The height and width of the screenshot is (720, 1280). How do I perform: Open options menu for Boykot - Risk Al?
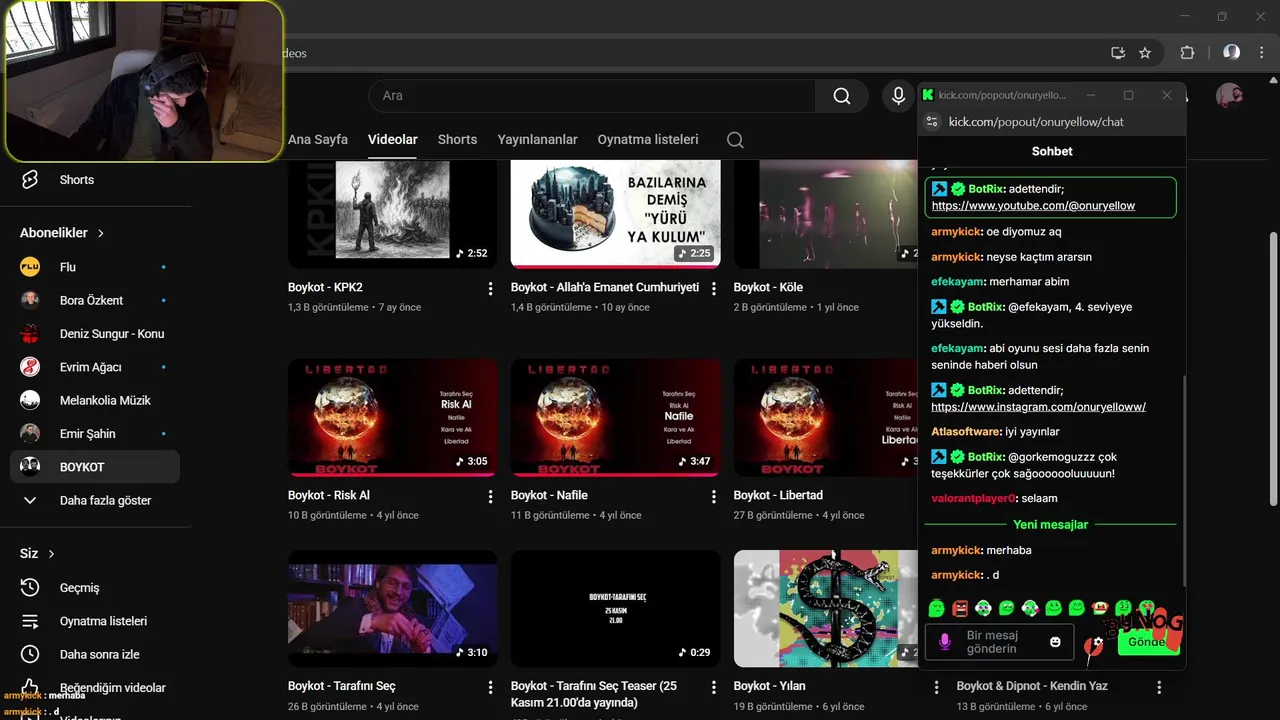[490, 497]
